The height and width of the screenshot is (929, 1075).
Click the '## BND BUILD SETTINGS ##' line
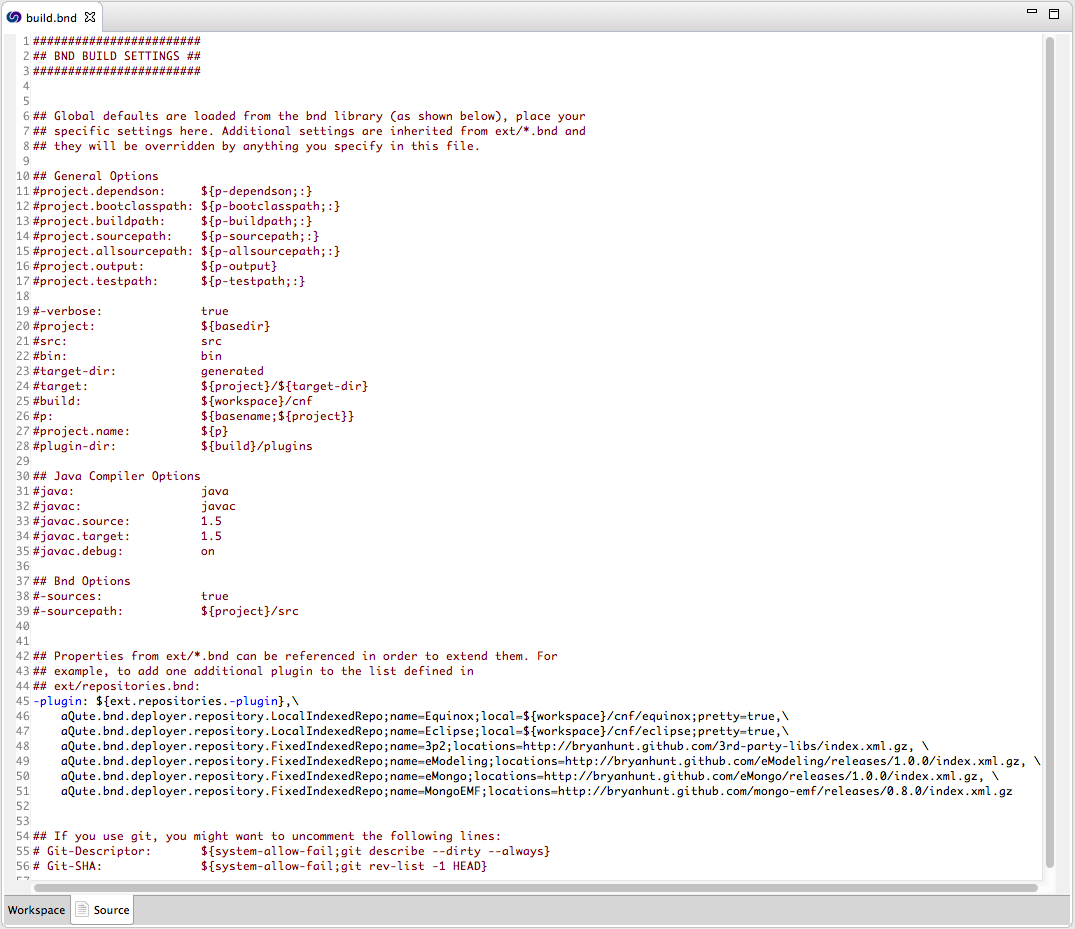coord(117,56)
